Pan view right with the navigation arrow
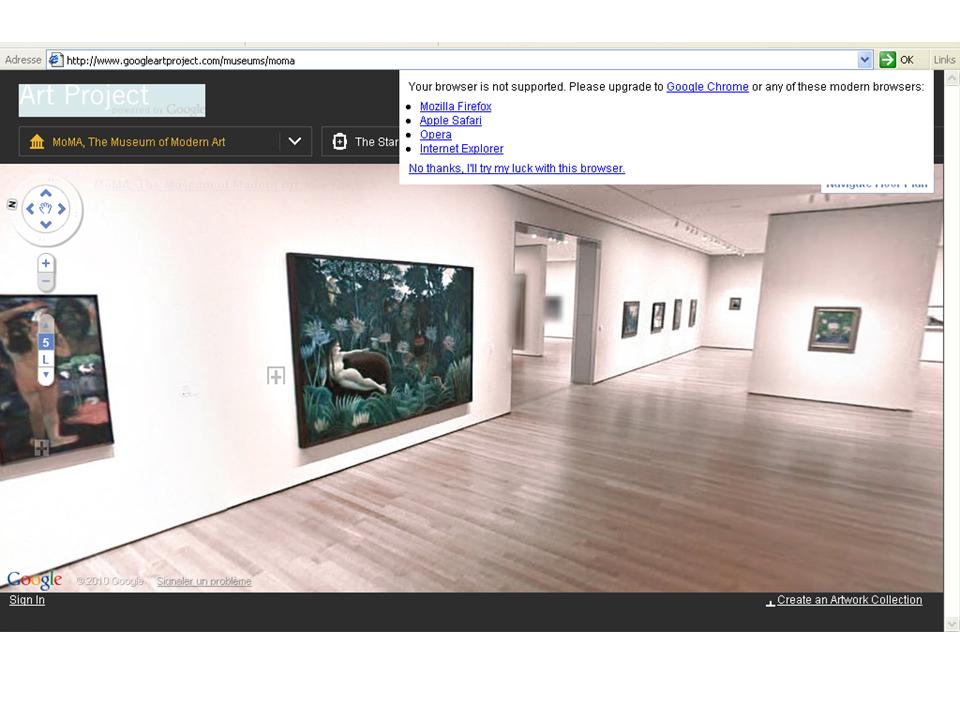Screen dimensions: 960x720 tap(62, 209)
